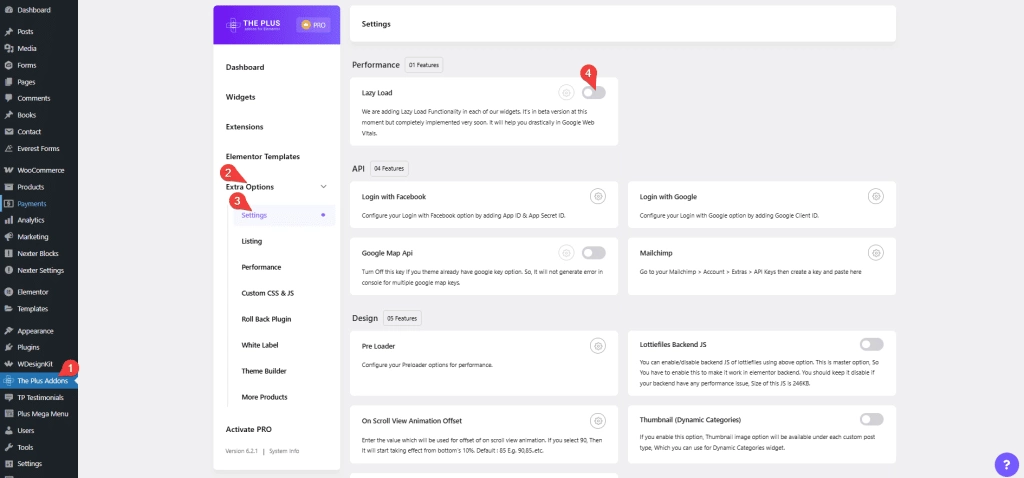Open Listing submenu item

[251, 241]
